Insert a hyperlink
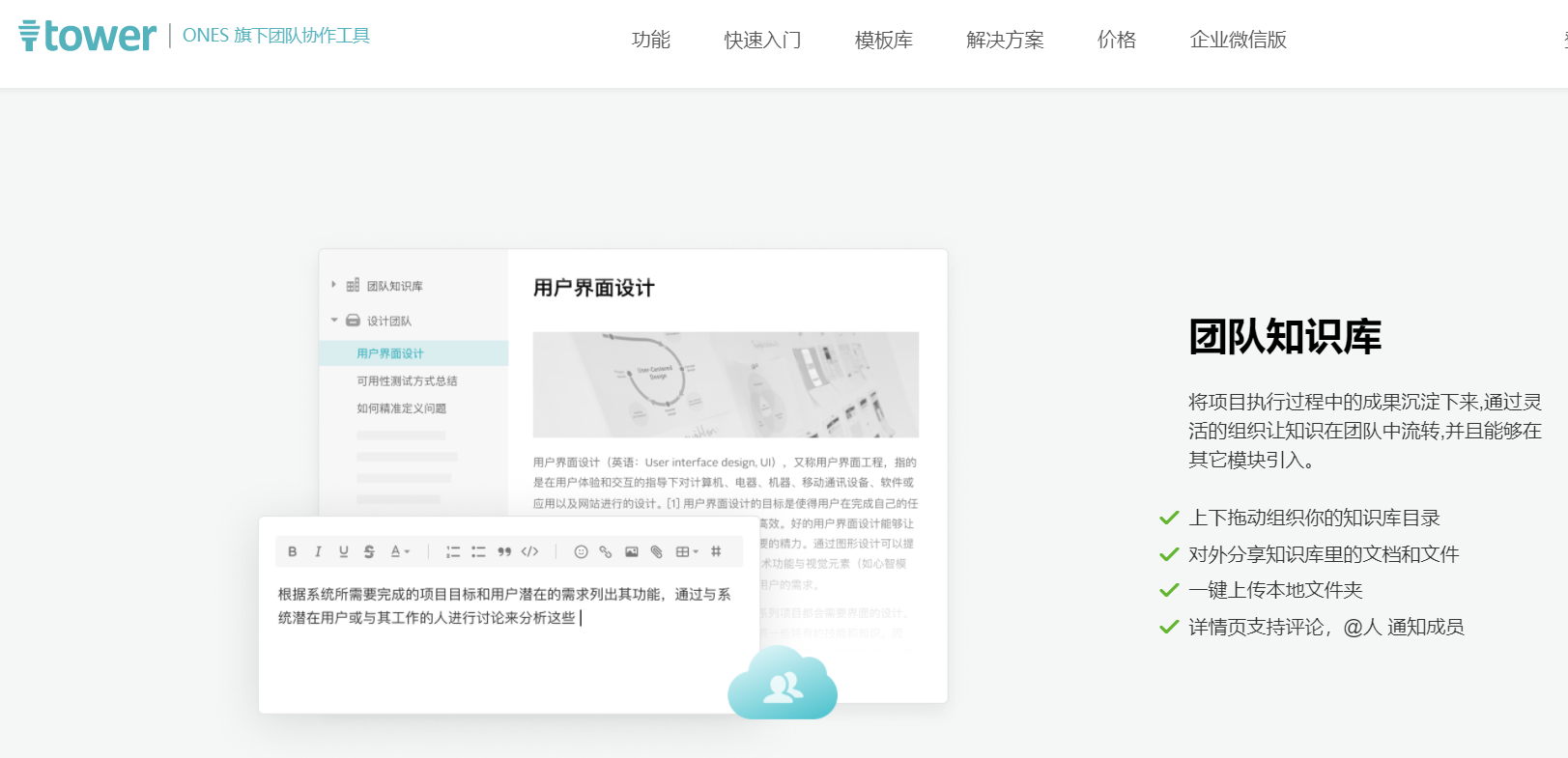The image size is (1568, 758). (606, 551)
